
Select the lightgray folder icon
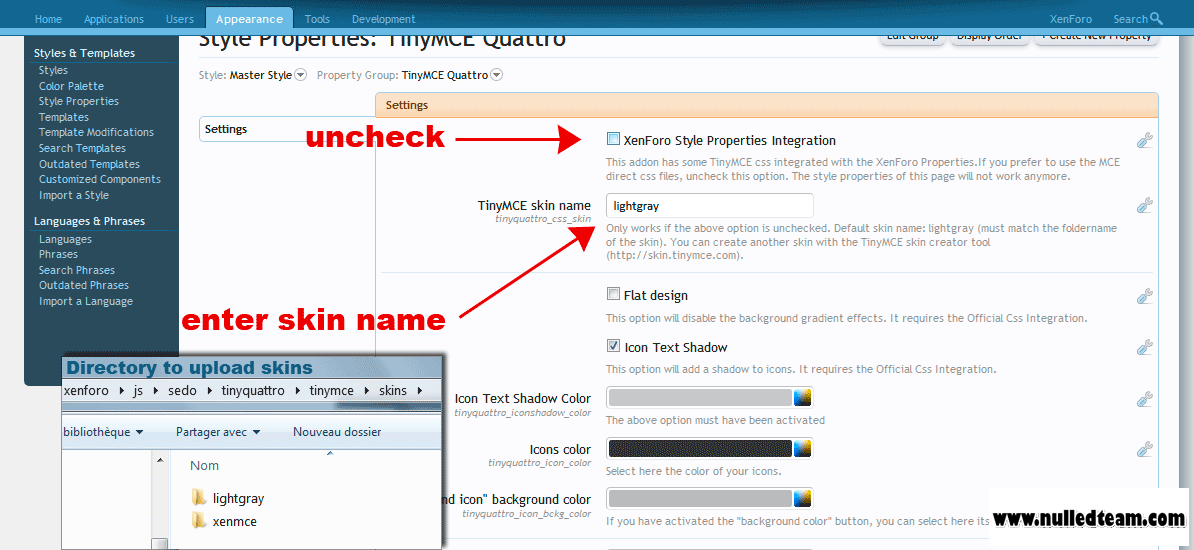[x=200, y=498]
